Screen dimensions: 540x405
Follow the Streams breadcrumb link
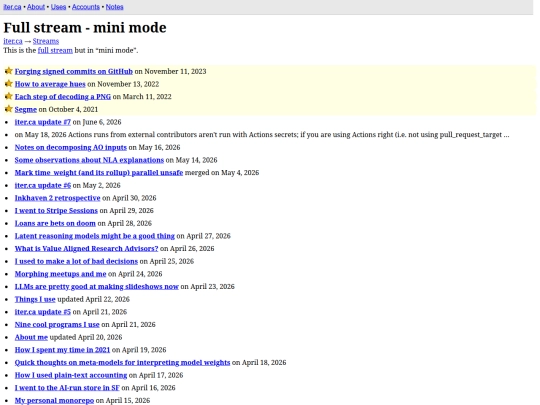(46, 41)
